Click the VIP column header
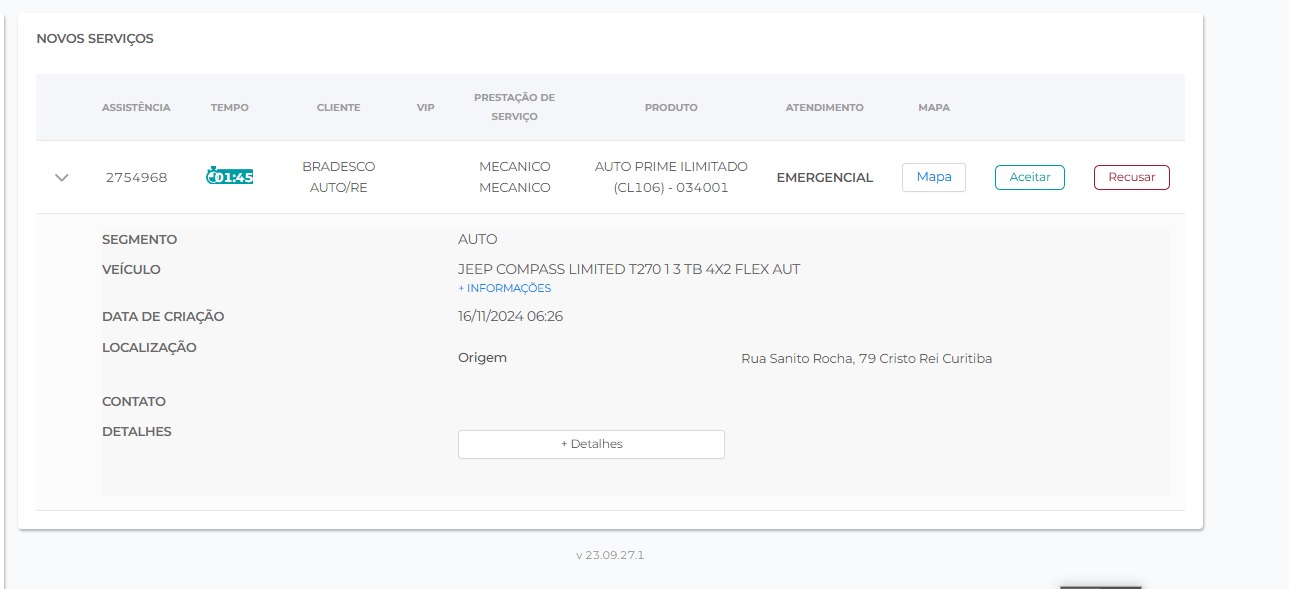 coord(426,107)
